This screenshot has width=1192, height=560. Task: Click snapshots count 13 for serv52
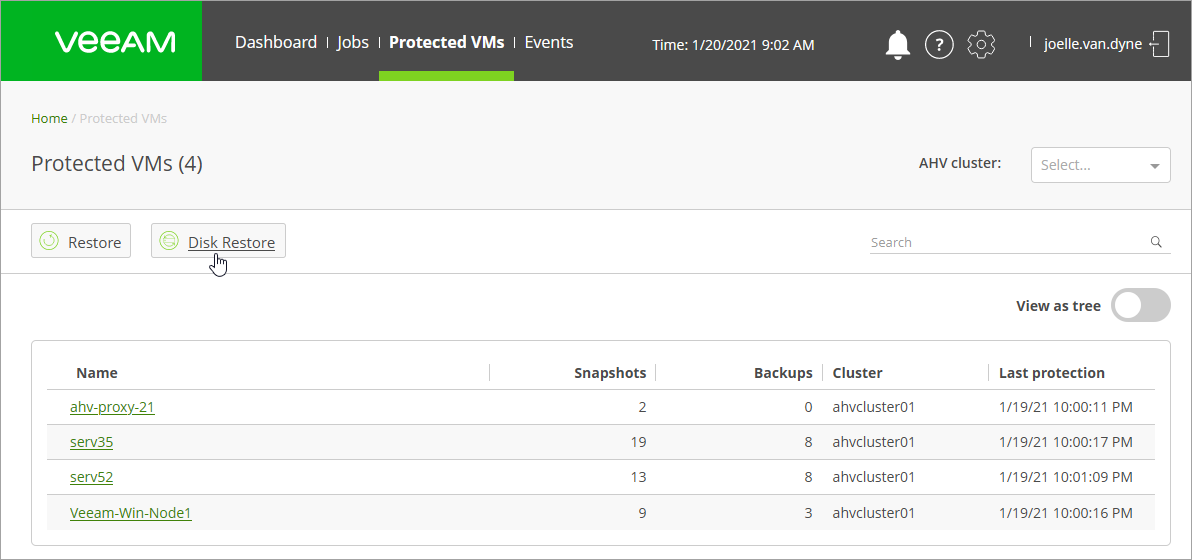(639, 477)
